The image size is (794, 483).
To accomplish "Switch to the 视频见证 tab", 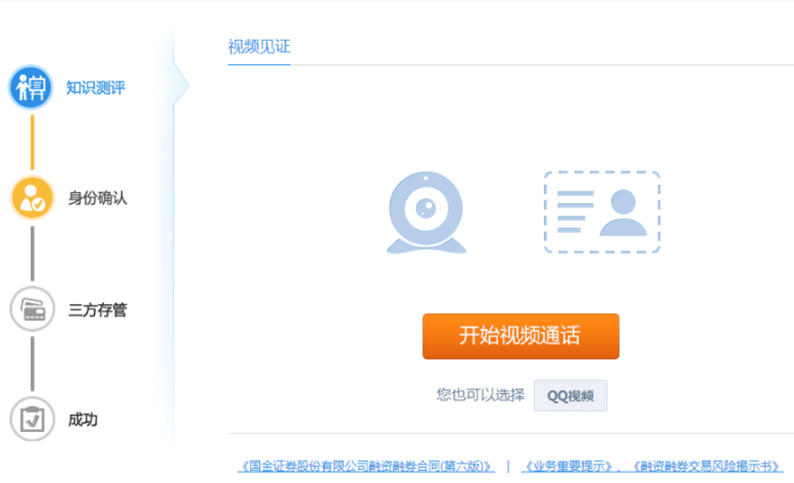I will (258, 47).
